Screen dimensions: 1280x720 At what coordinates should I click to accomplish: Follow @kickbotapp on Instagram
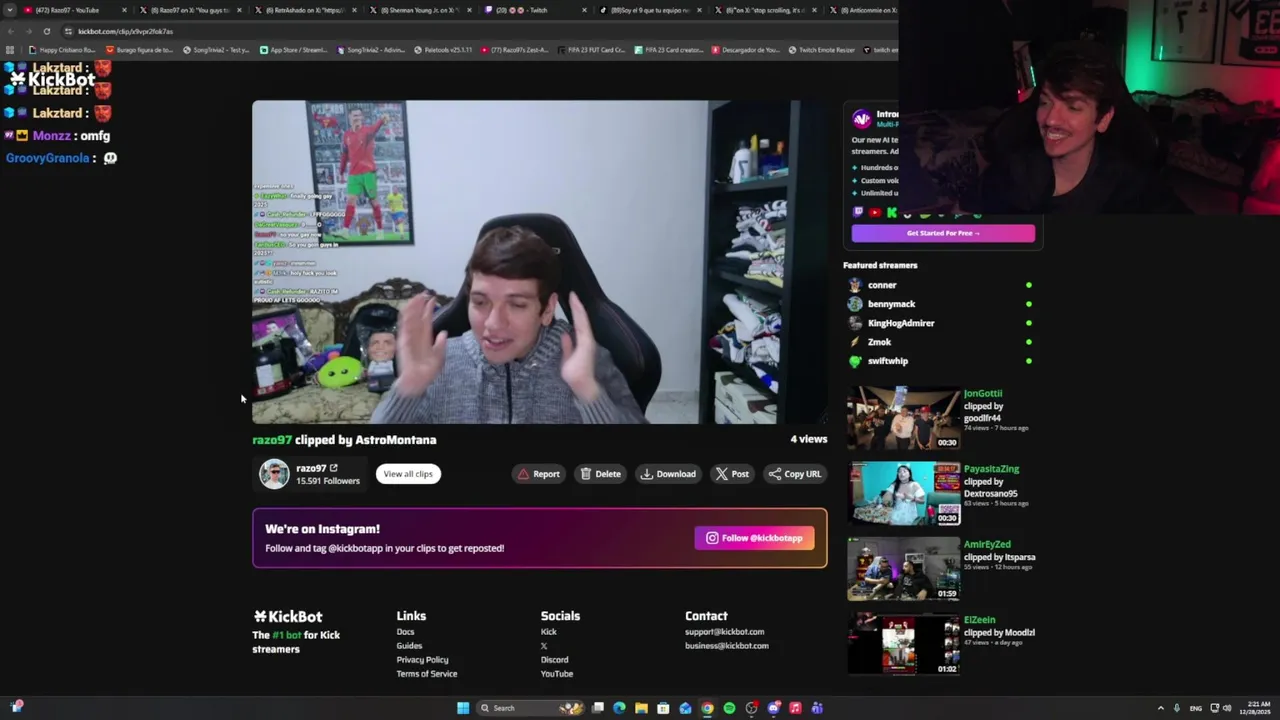click(754, 538)
